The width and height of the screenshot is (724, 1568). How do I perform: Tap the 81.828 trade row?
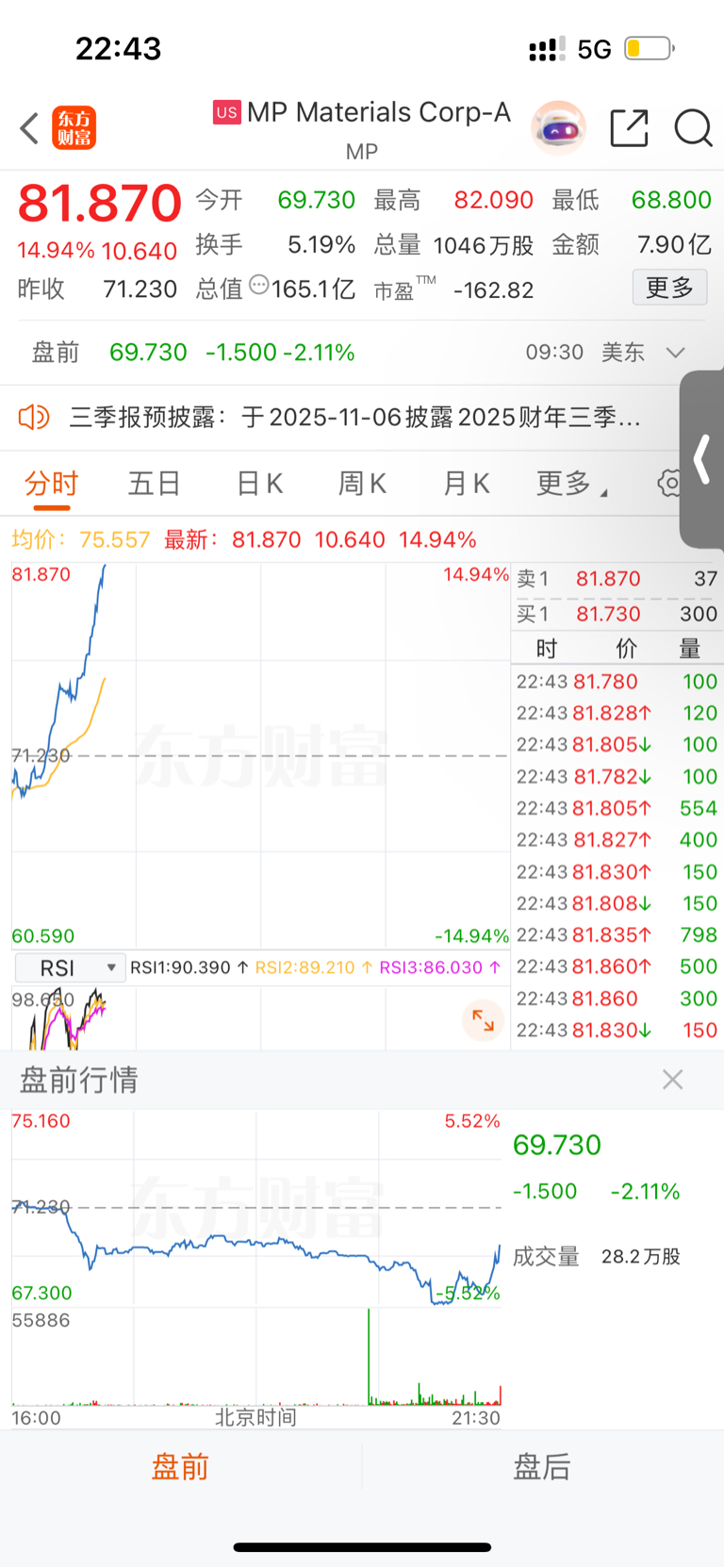coord(617,714)
